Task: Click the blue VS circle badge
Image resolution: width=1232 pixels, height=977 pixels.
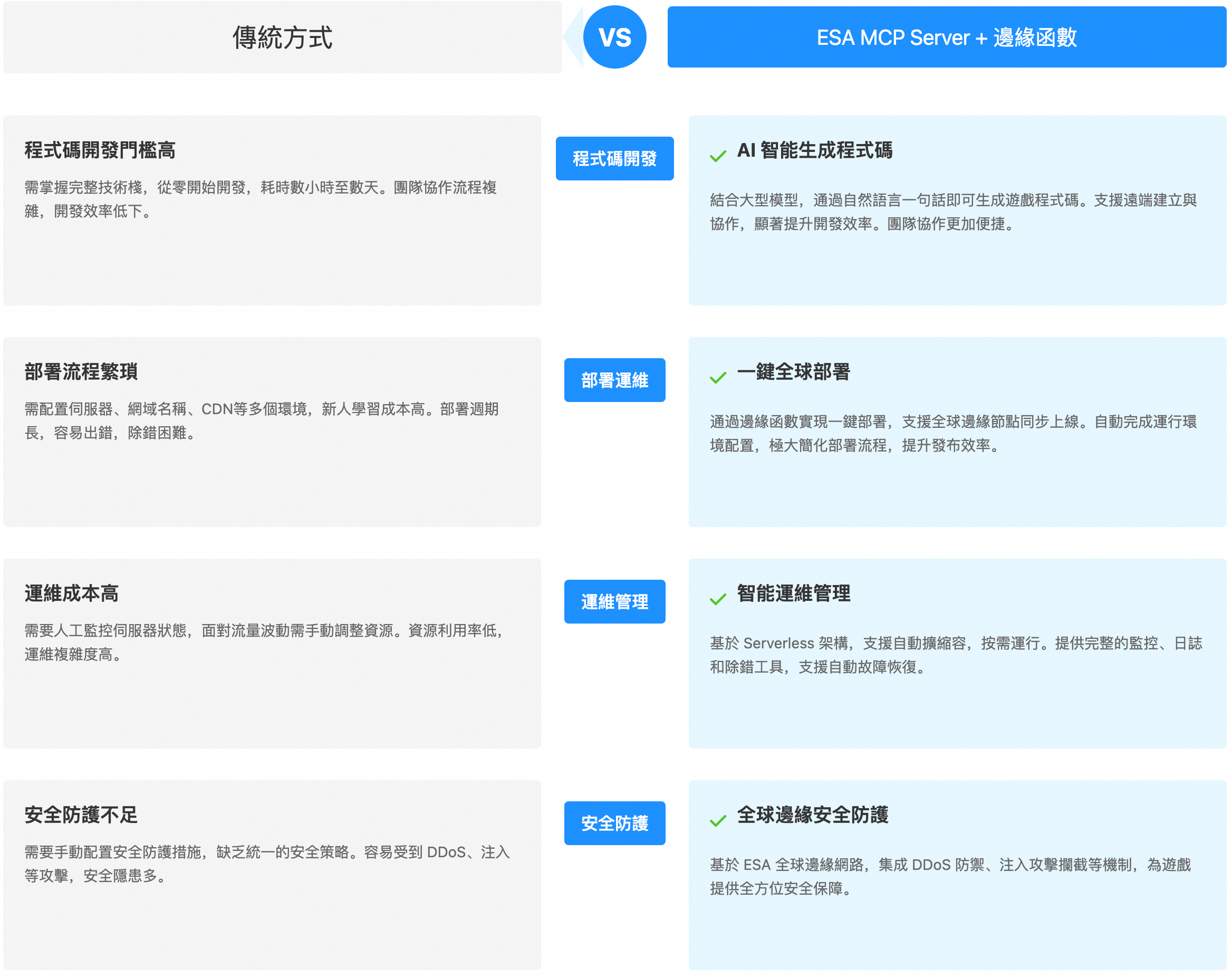Action: (614, 37)
